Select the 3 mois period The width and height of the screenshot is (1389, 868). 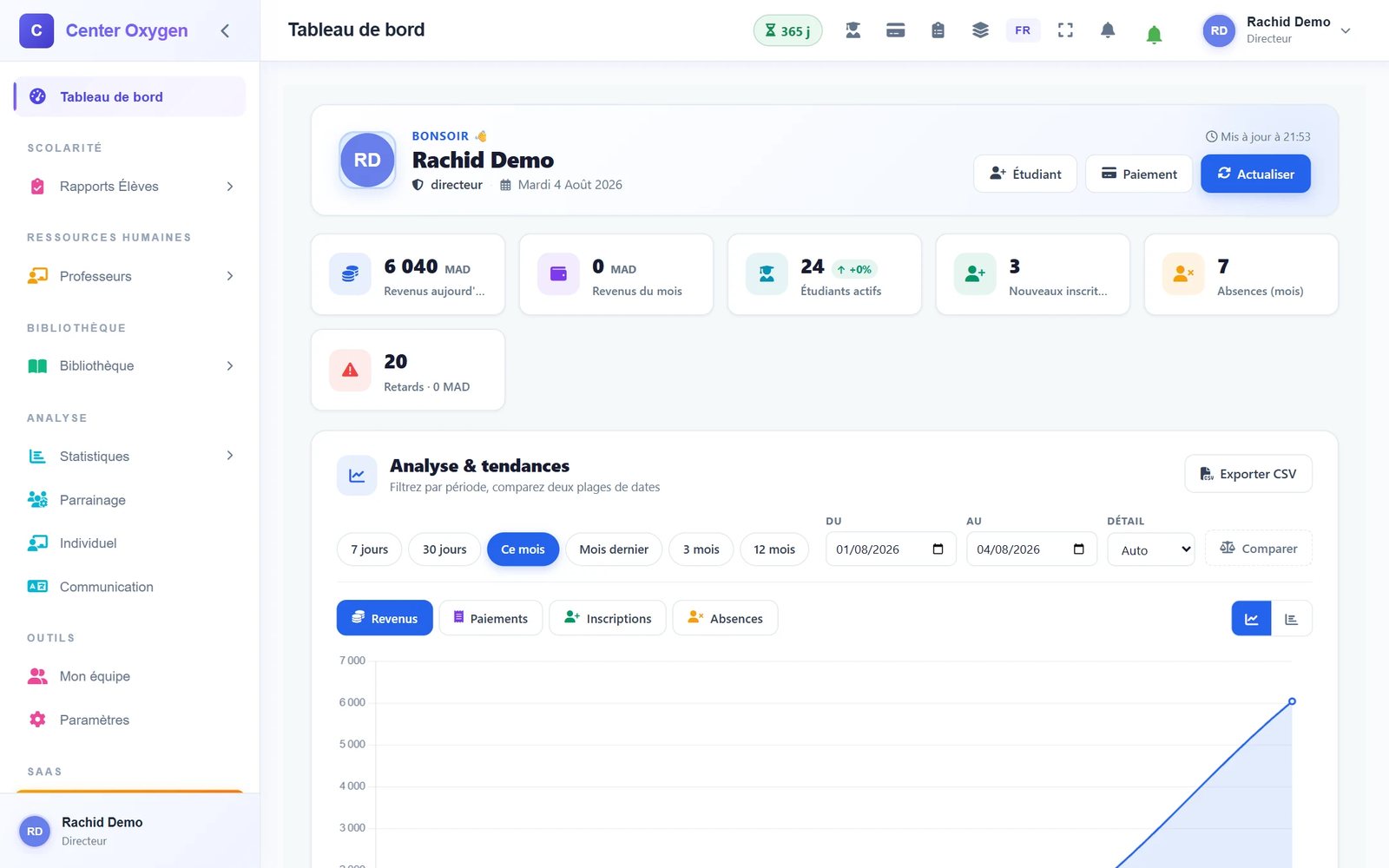click(x=701, y=549)
